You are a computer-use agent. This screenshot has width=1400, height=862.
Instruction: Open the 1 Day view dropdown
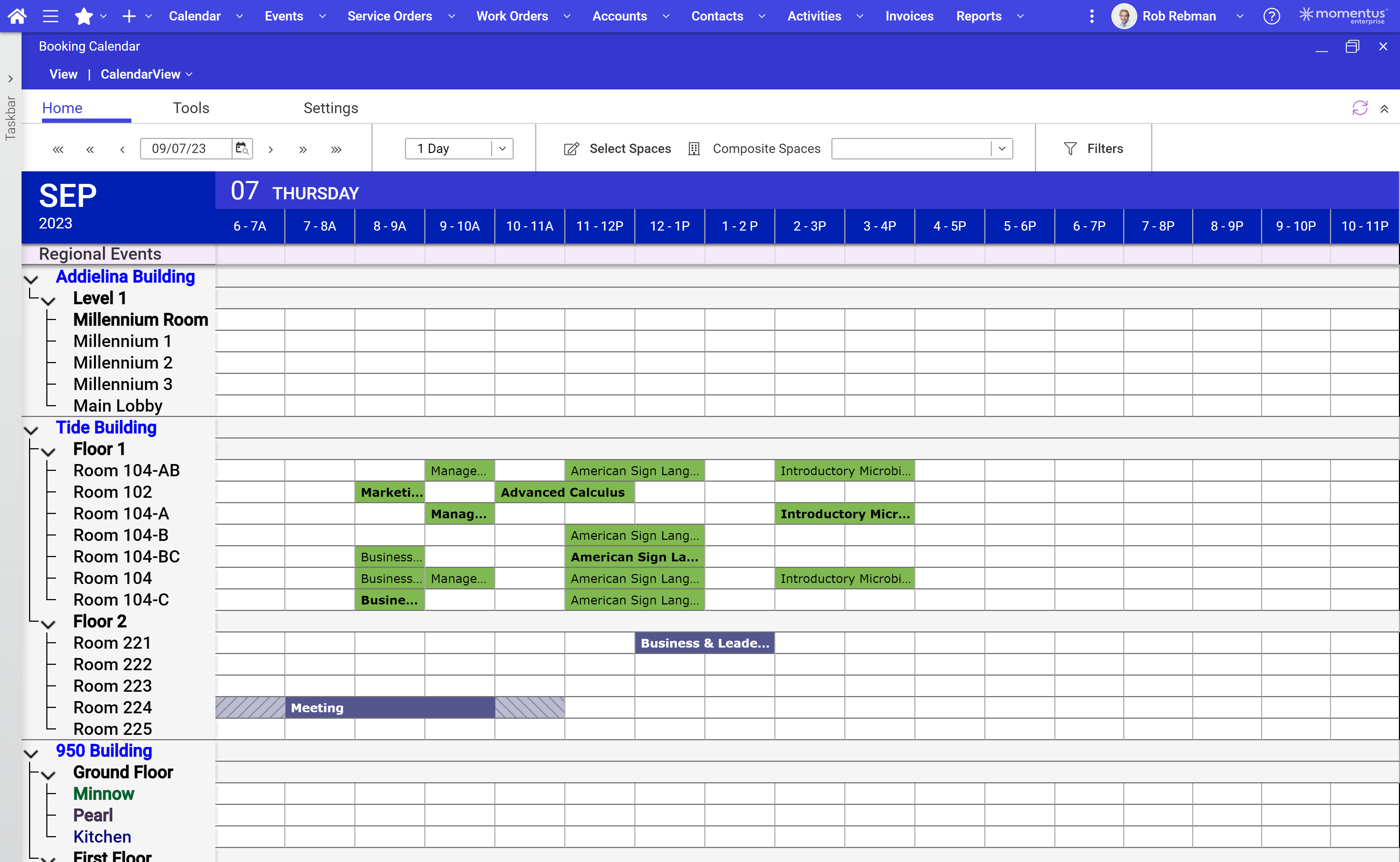pyautogui.click(x=501, y=148)
